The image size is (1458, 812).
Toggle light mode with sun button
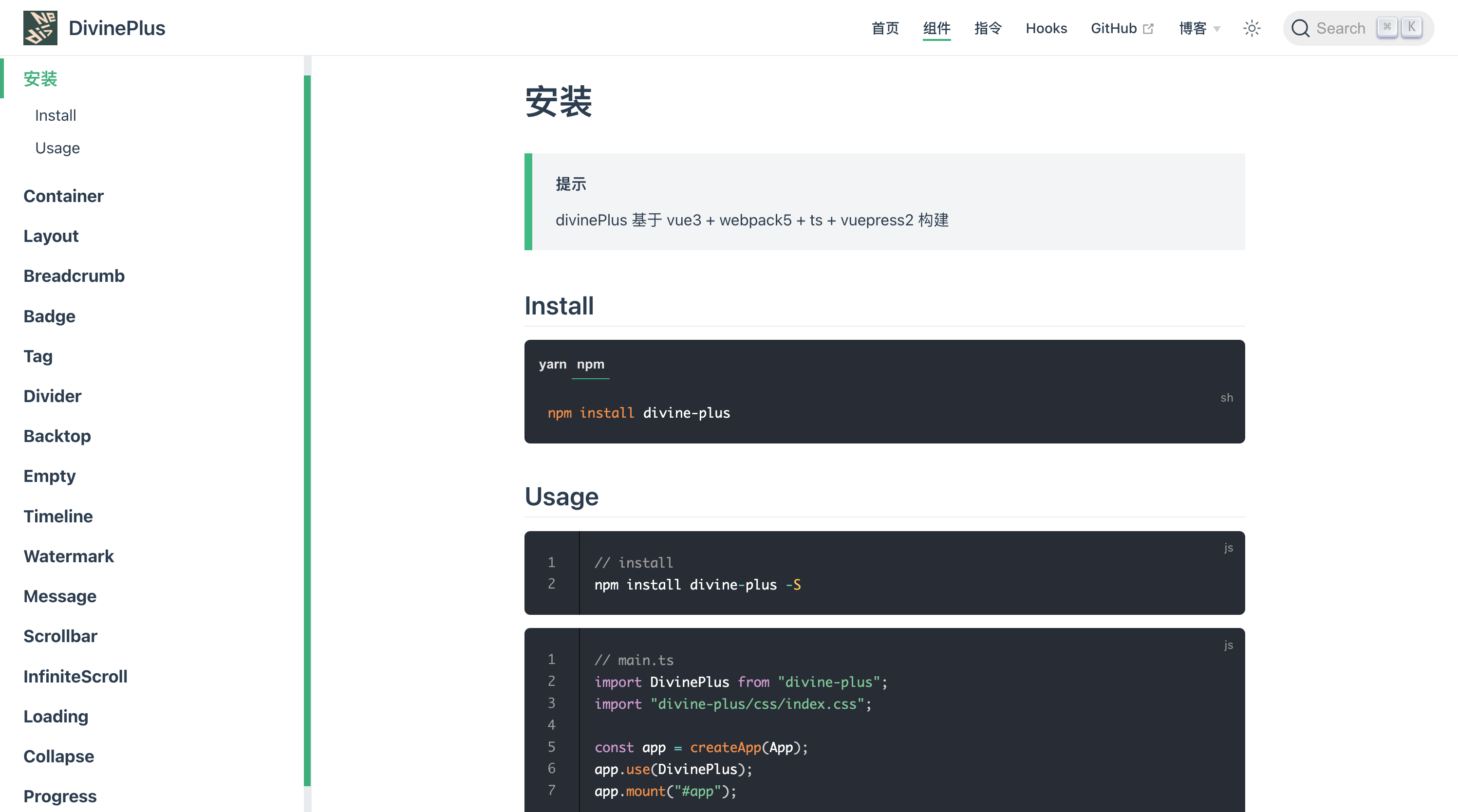(1252, 28)
